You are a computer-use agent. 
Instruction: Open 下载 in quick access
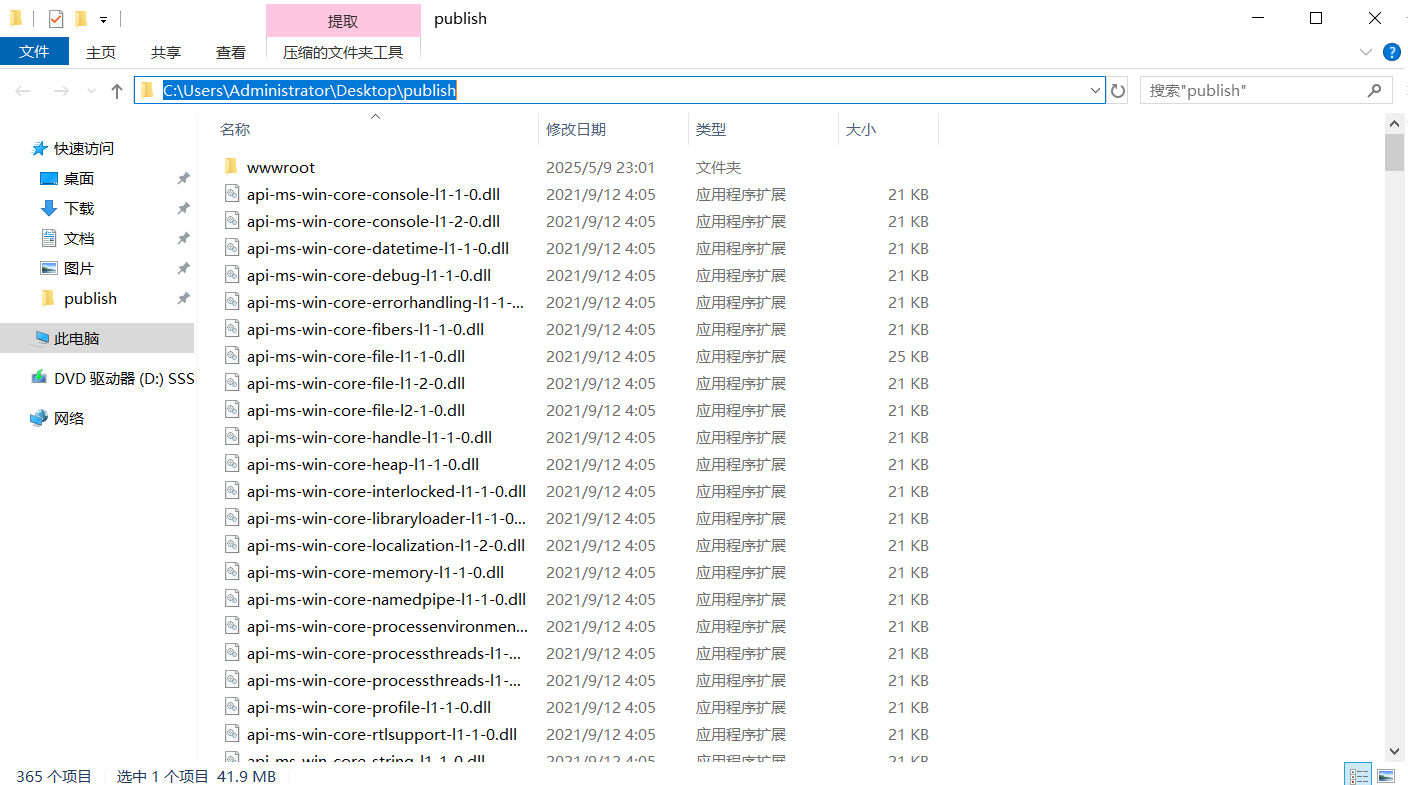[79, 208]
